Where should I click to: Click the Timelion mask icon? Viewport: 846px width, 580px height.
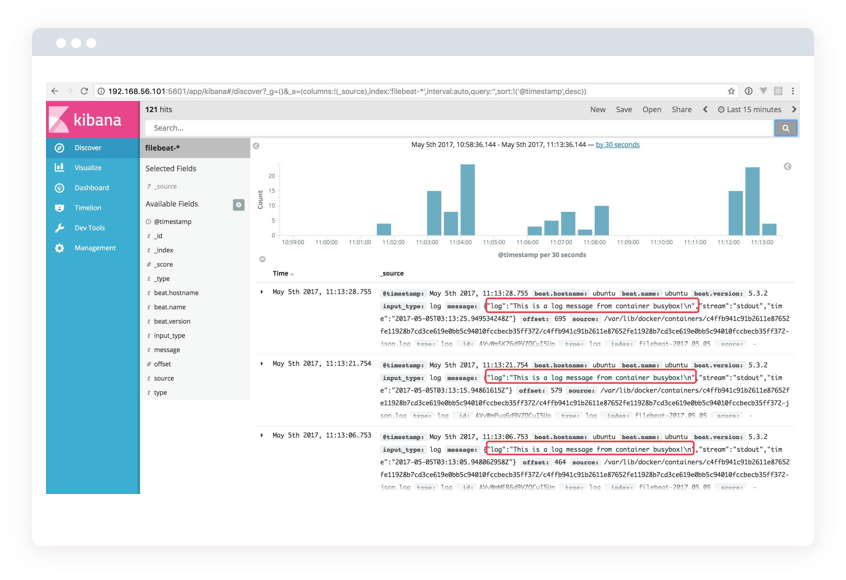pyautogui.click(x=60, y=208)
